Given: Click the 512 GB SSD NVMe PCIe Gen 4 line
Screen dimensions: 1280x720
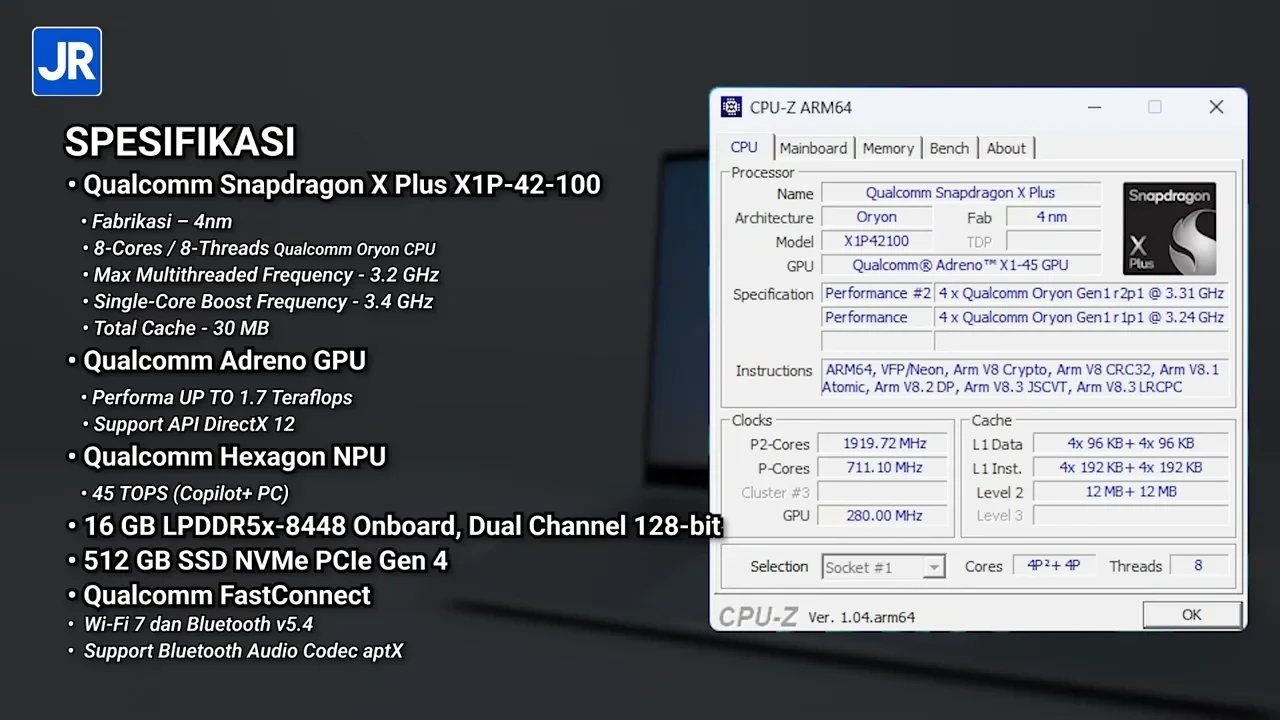Looking at the screenshot, I should (265, 561).
